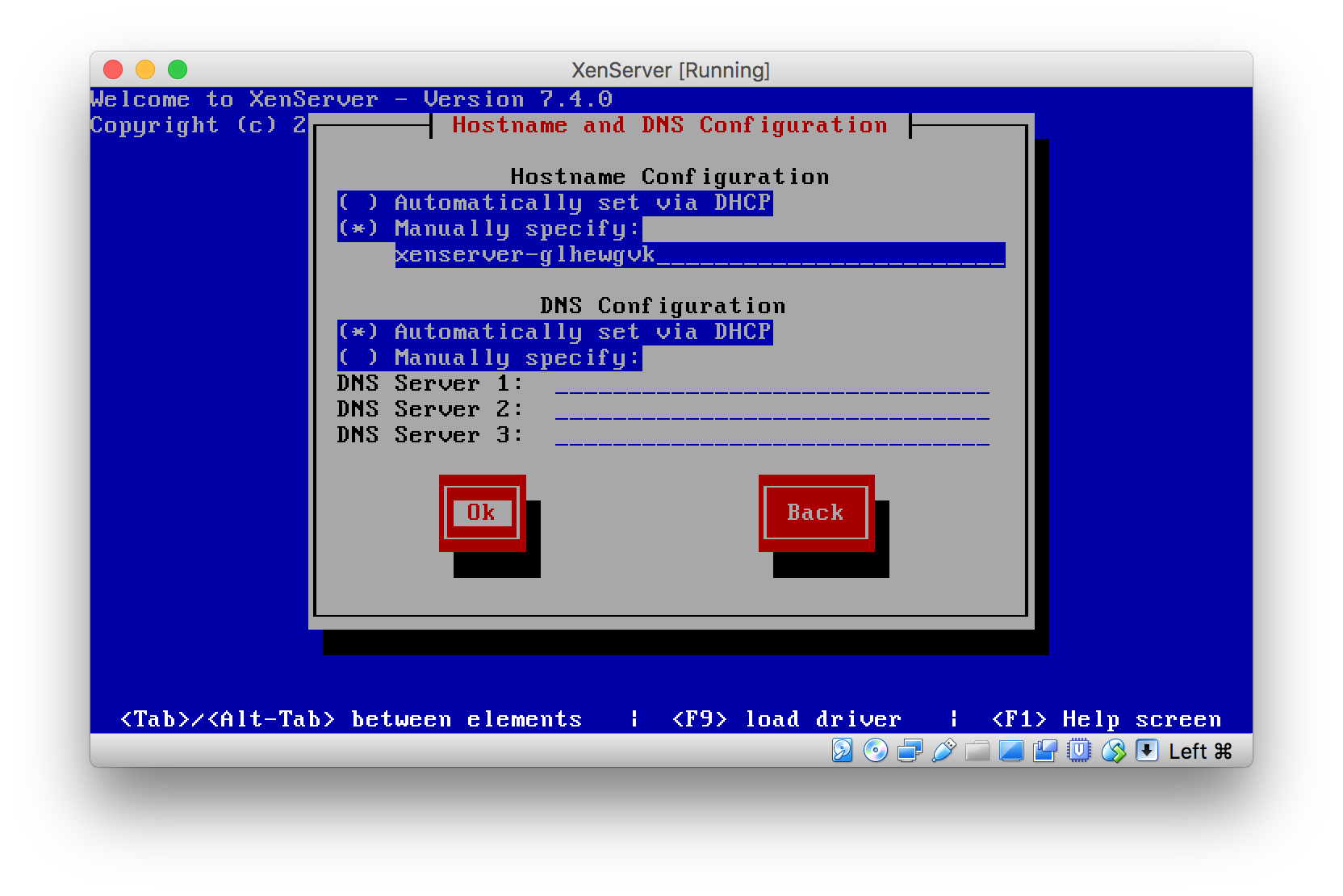Close the XenServer VM window
Screen dimensions: 1343x896
pos(113,69)
